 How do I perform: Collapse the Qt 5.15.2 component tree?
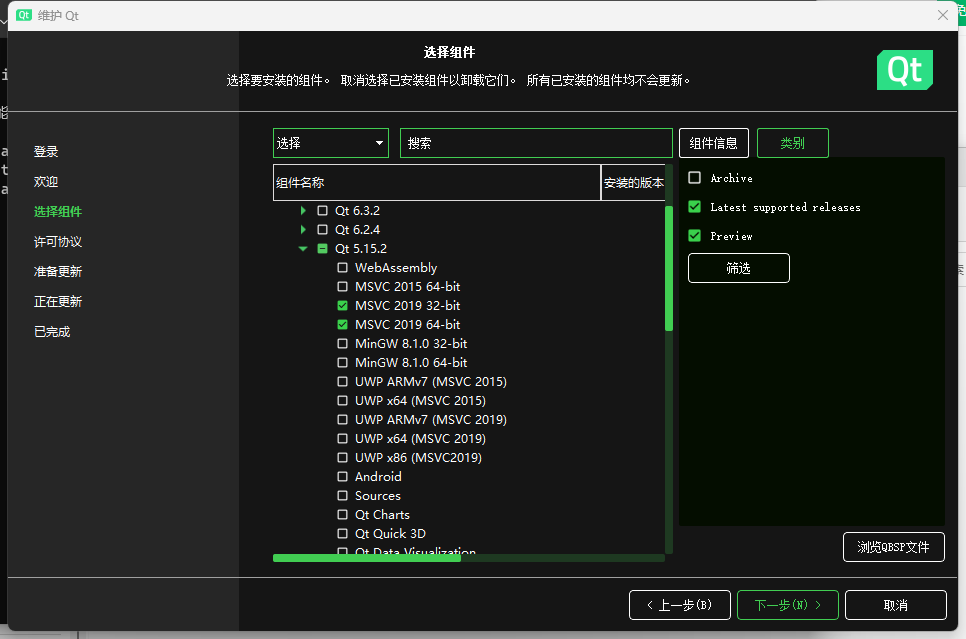(303, 248)
